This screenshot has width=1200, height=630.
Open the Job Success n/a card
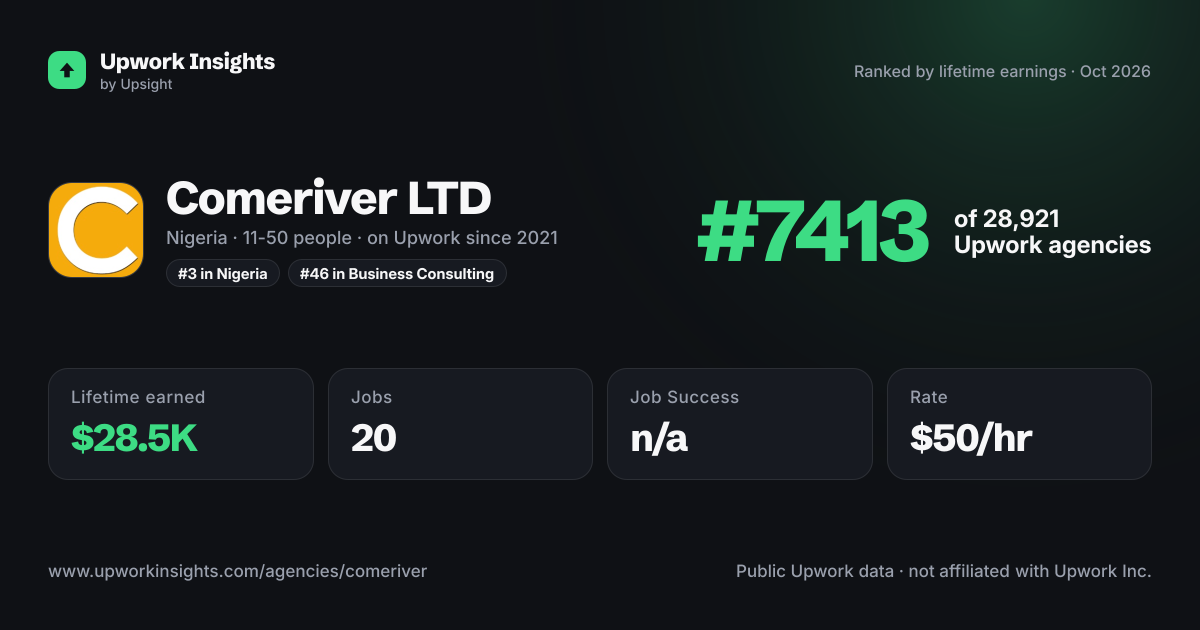pyautogui.click(x=740, y=424)
